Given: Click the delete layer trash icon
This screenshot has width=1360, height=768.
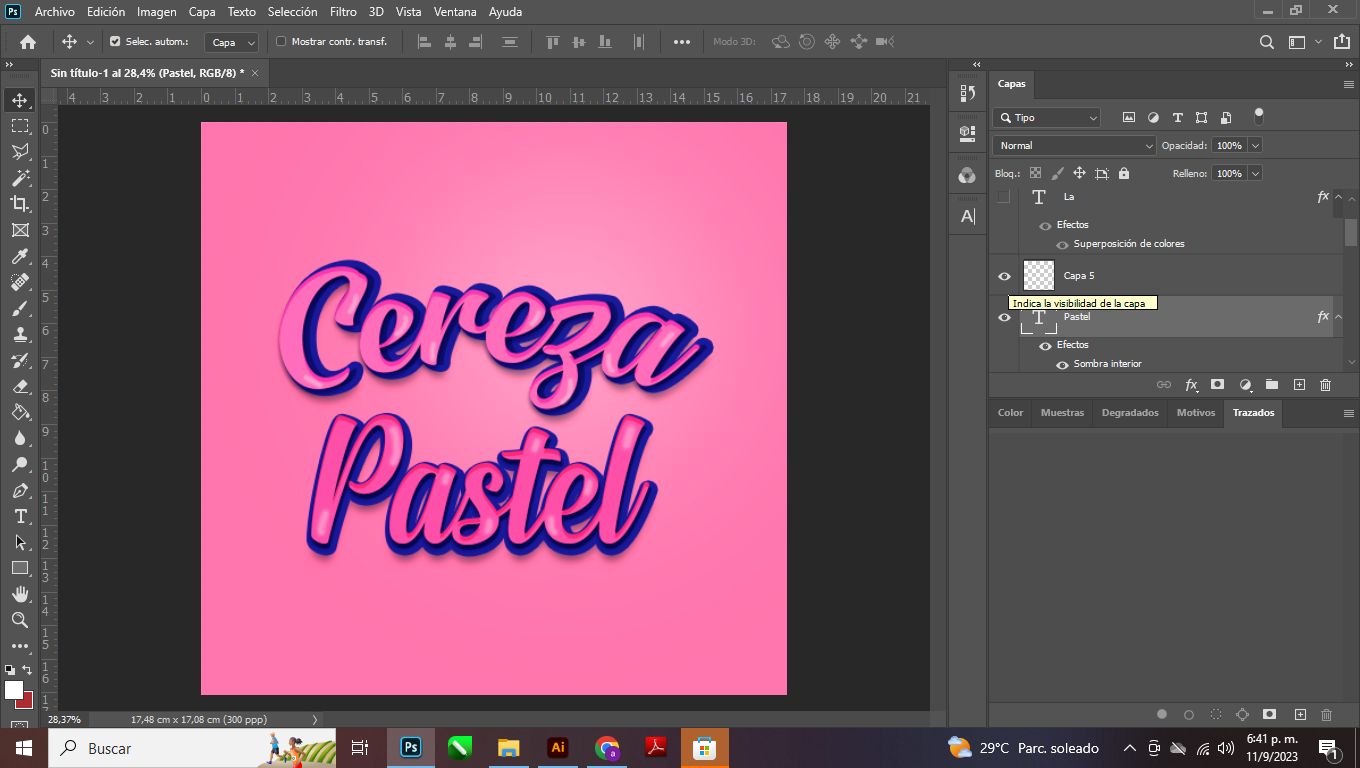Looking at the screenshot, I should coord(1326,384).
